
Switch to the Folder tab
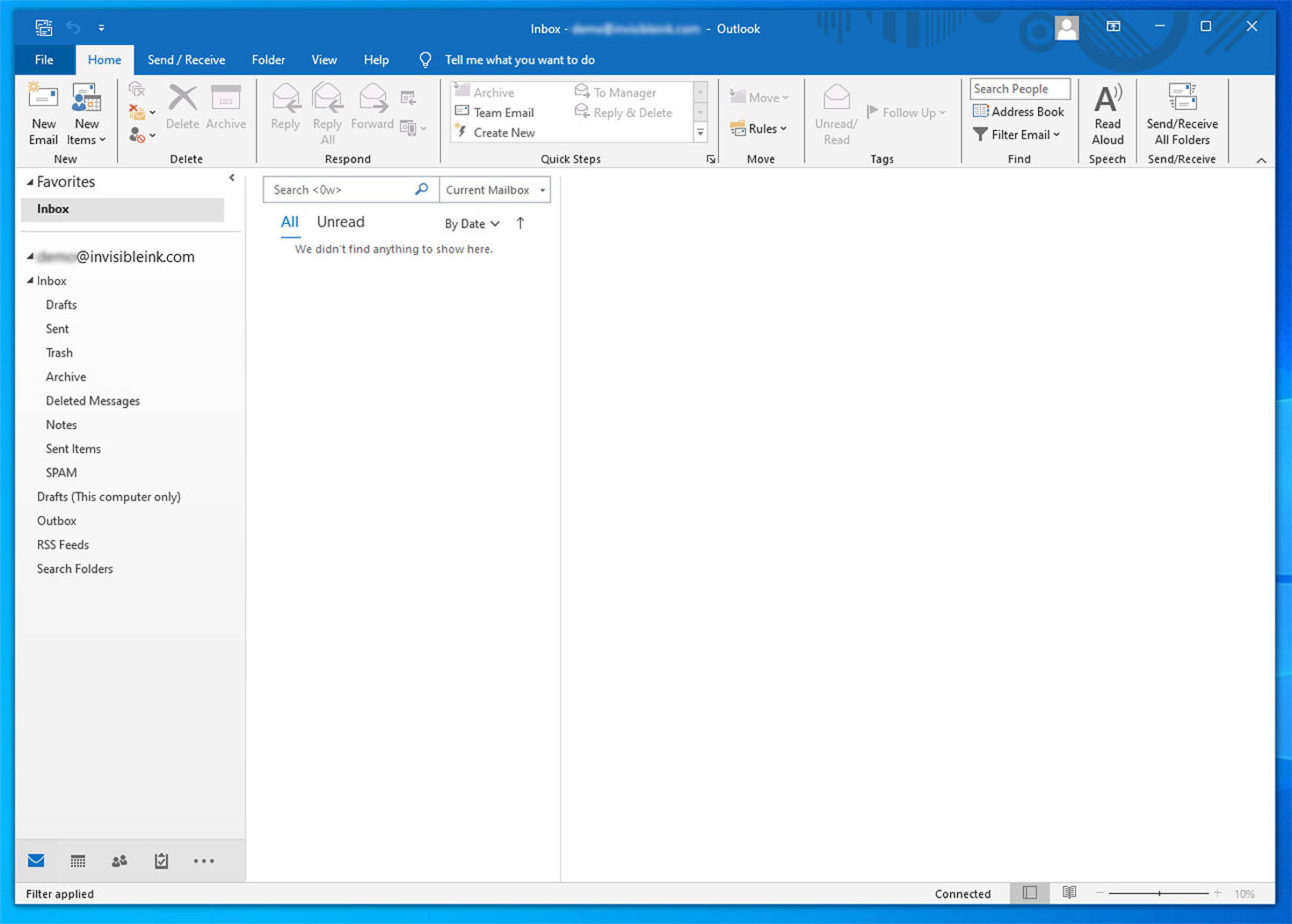[x=268, y=60]
